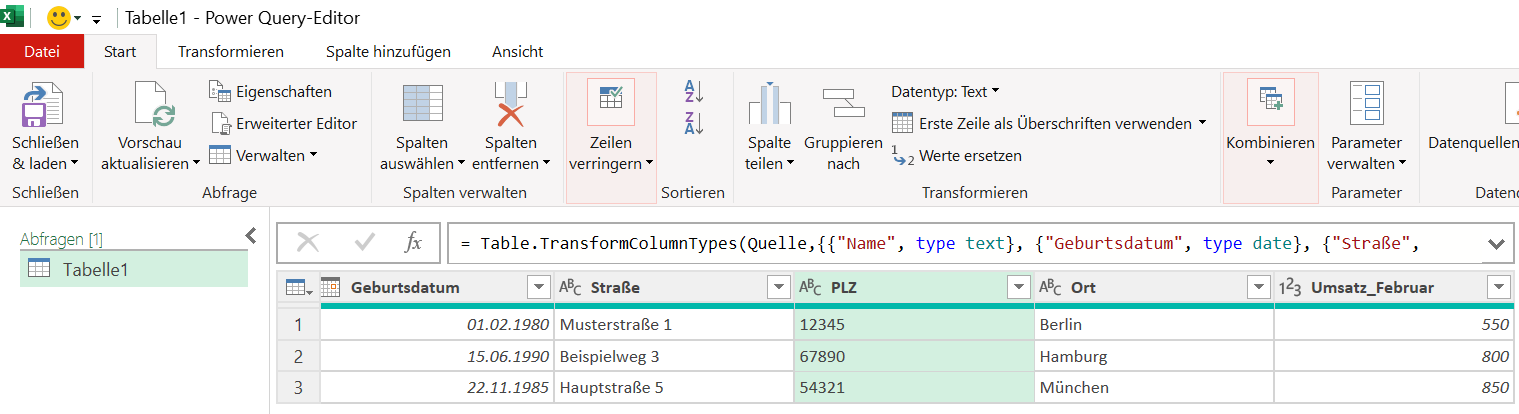The width and height of the screenshot is (1519, 414).
Task: Click Ort ABC data type icon
Action: click(1051, 288)
